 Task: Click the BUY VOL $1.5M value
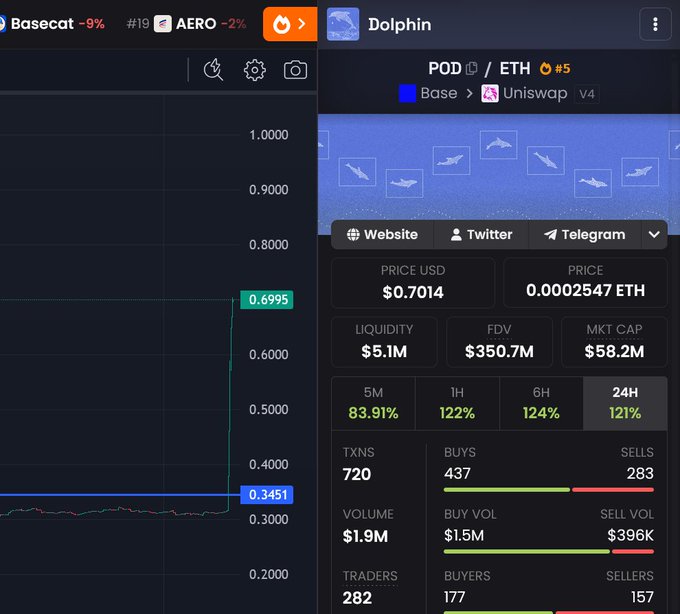tap(464, 536)
